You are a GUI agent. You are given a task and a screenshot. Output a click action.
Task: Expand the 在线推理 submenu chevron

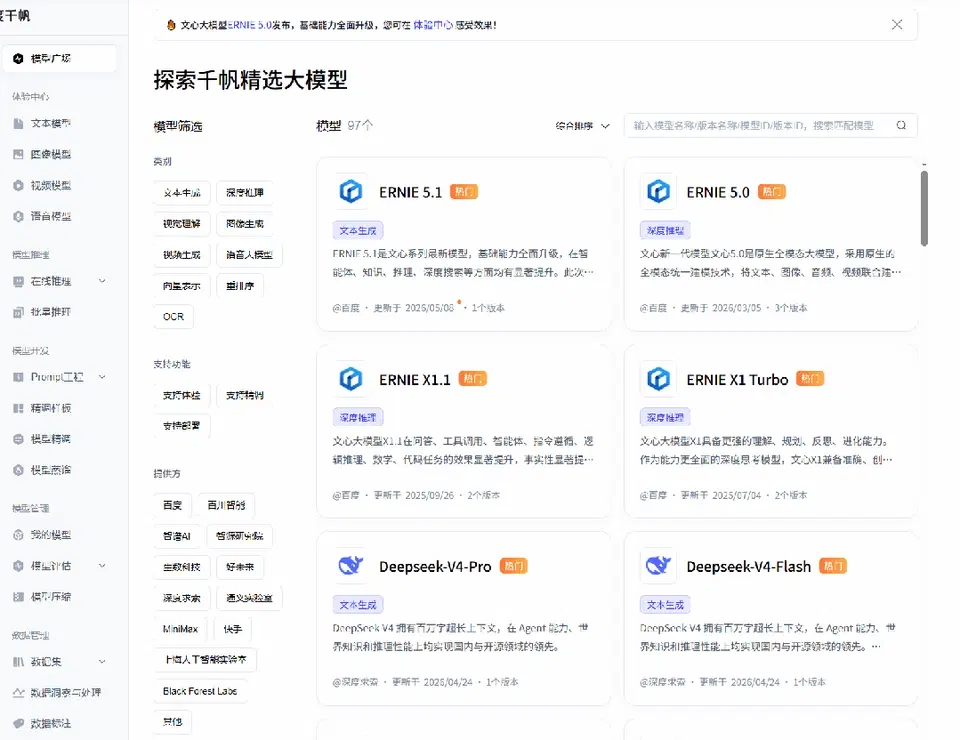coord(102,281)
